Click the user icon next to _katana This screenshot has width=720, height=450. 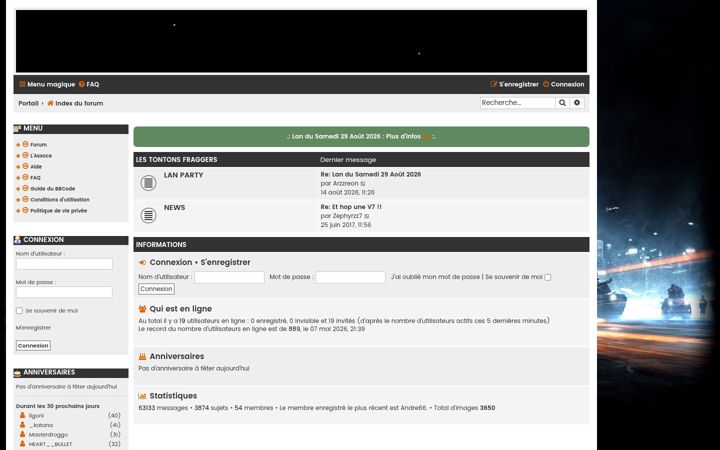pyautogui.click(x=22, y=425)
